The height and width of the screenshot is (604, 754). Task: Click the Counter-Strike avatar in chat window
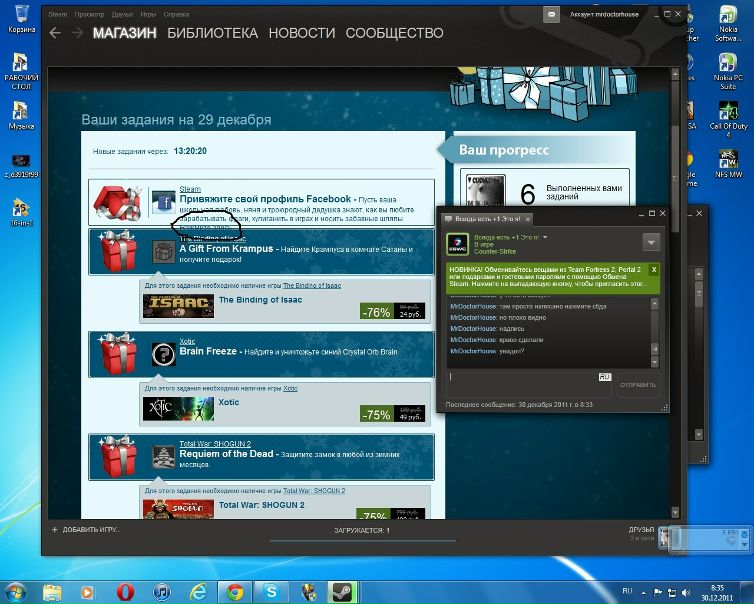[454, 243]
